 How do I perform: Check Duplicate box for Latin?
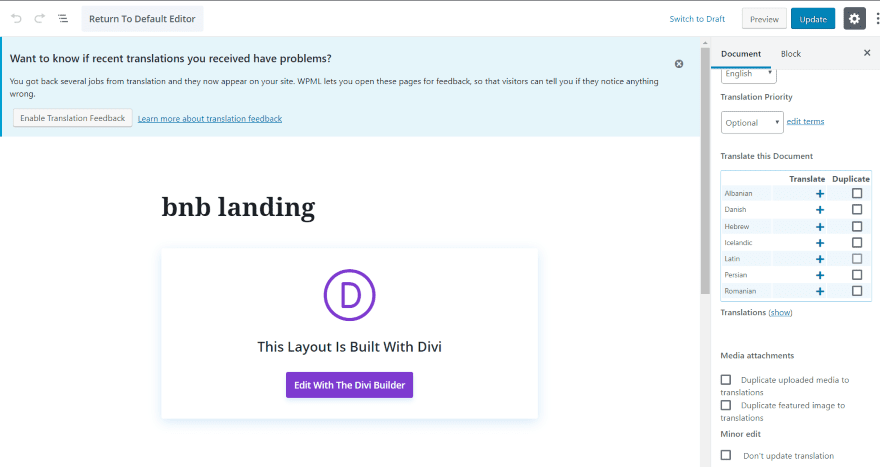coord(857,259)
